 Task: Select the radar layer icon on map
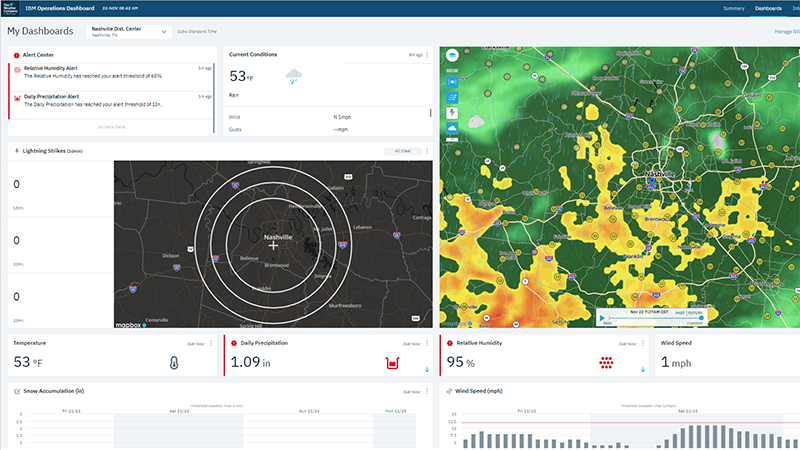click(452, 83)
